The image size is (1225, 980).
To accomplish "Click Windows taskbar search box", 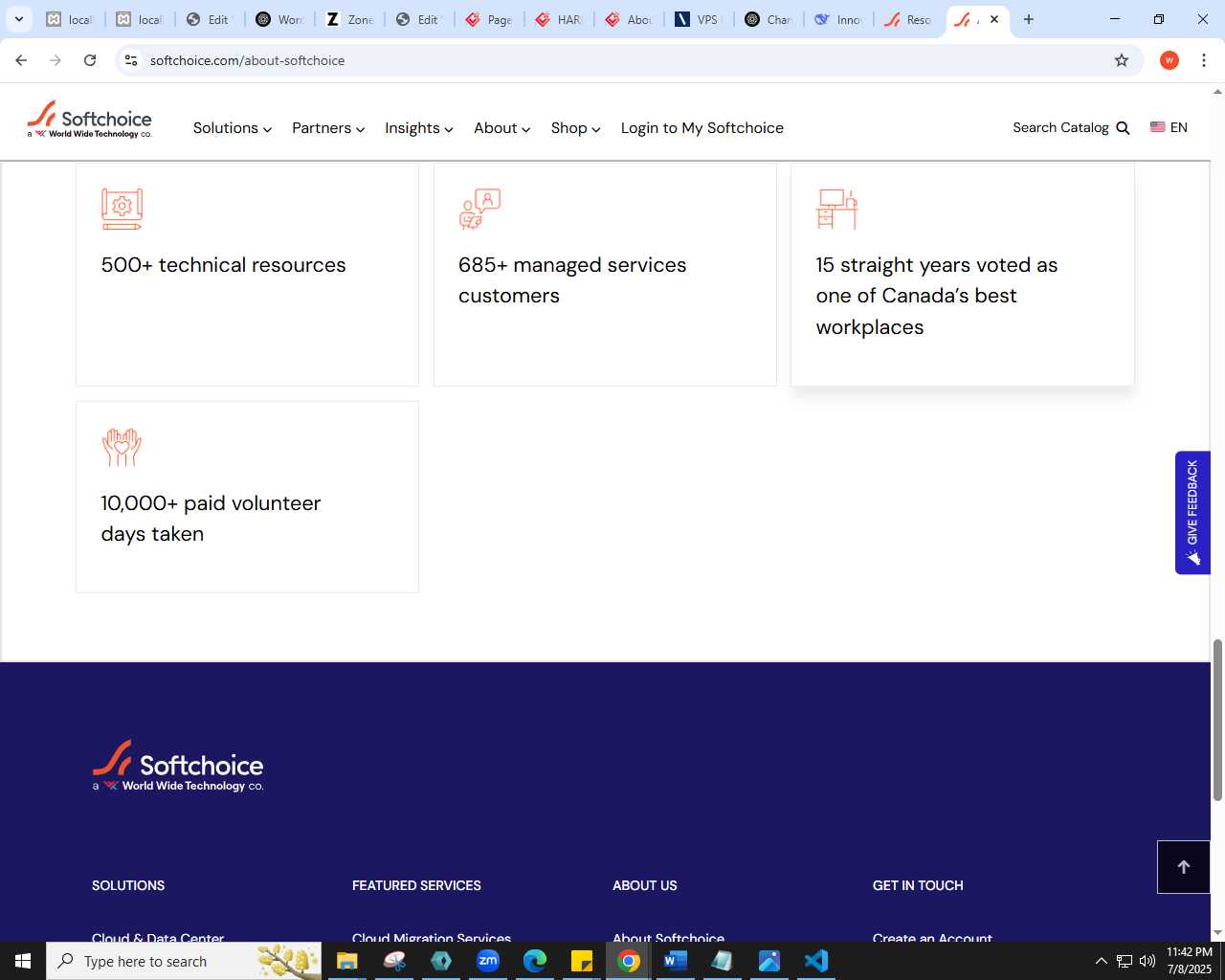I will click(184, 961).
